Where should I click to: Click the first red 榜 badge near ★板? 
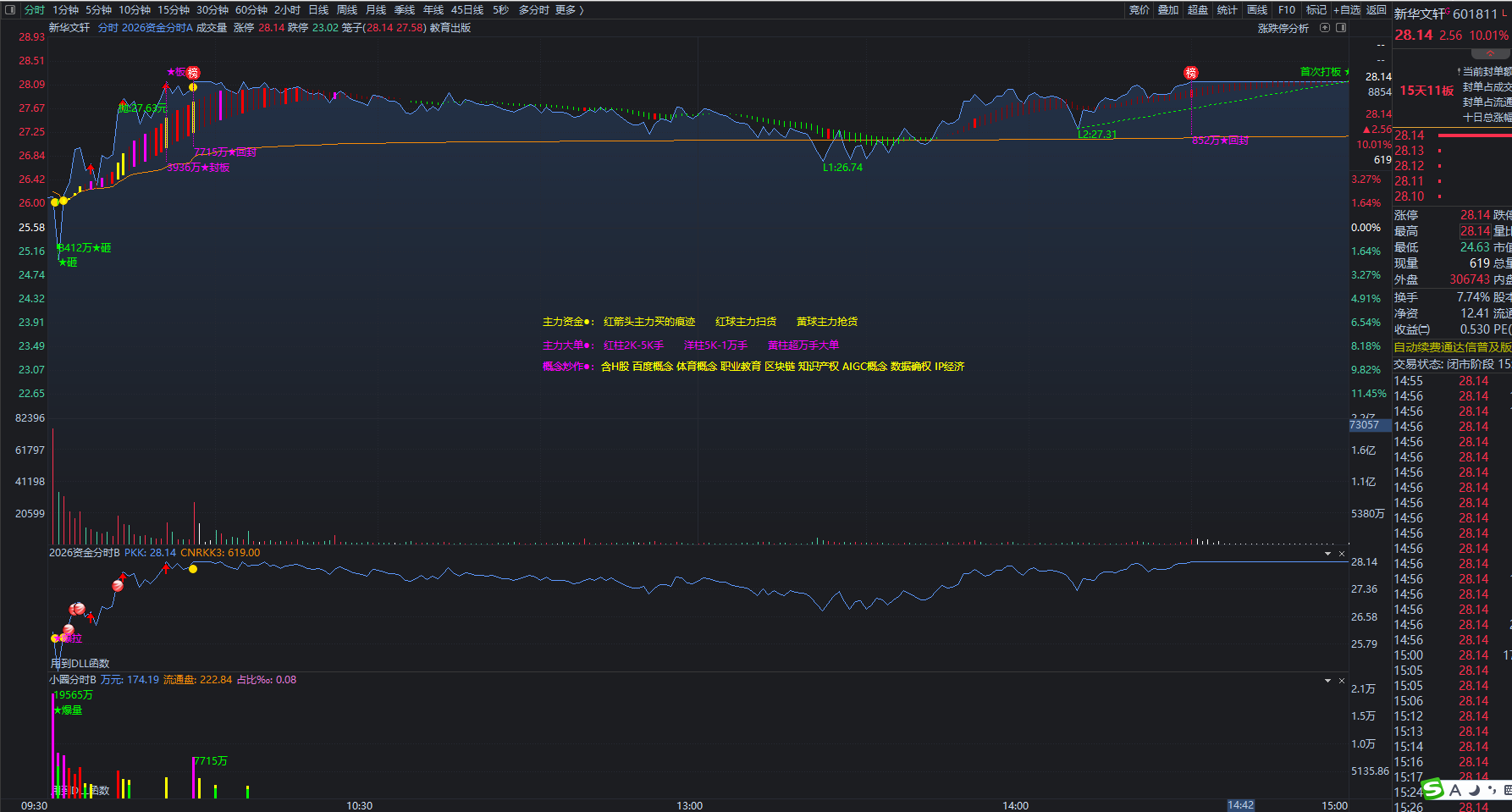193,73
